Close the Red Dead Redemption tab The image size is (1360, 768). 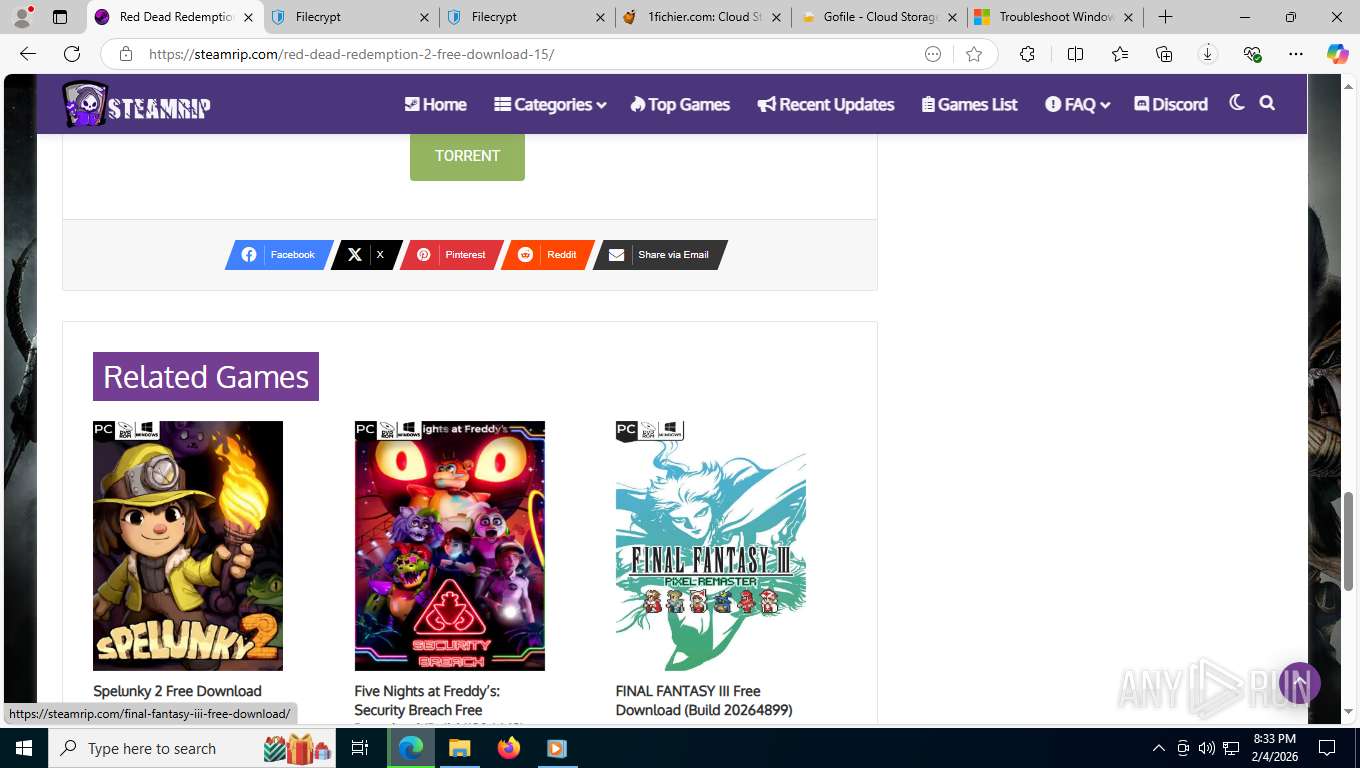[248, 17]
